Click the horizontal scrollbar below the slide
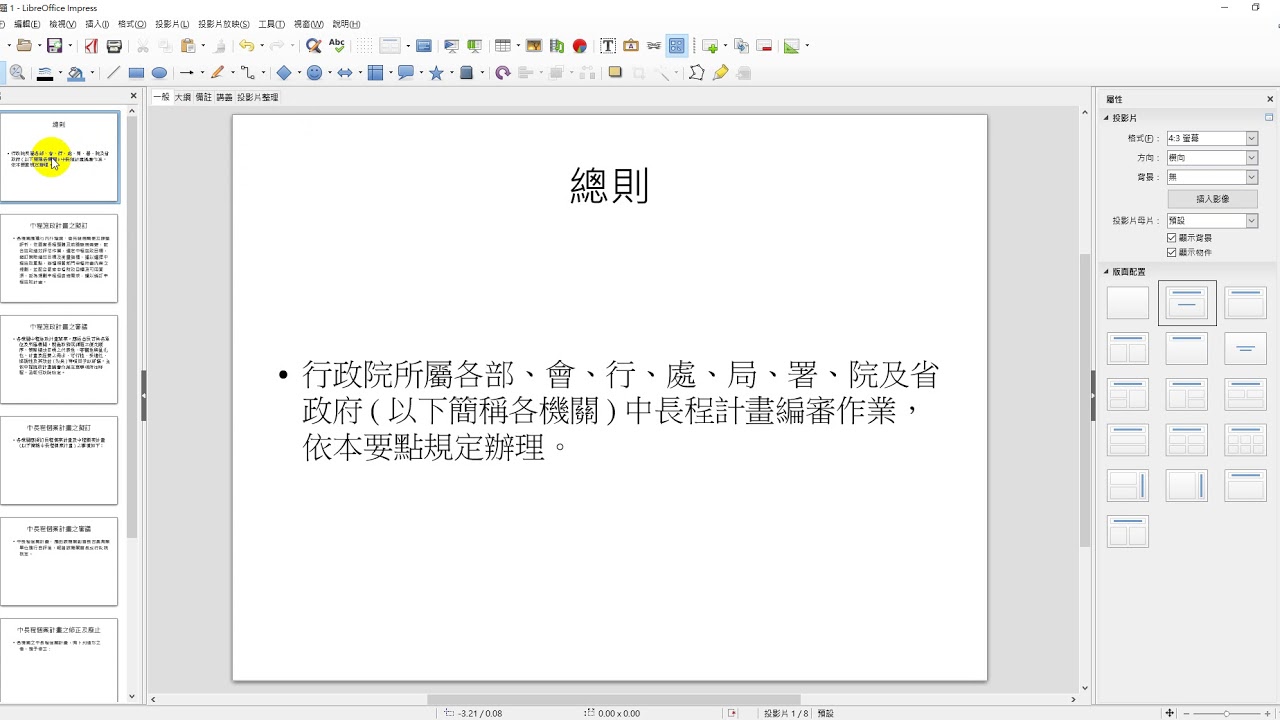The width and height of the screenshot is (1280, 720). [x=614, y=700]
